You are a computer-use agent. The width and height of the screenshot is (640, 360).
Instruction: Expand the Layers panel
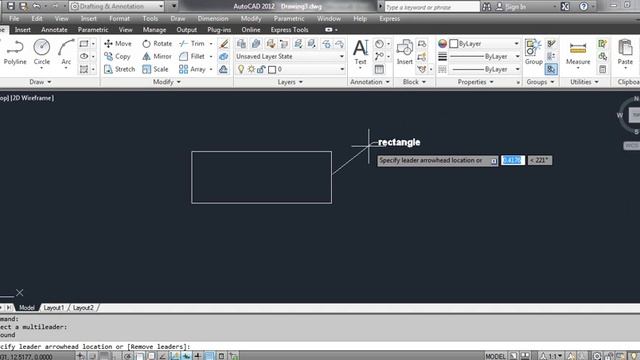coord(290,82)
